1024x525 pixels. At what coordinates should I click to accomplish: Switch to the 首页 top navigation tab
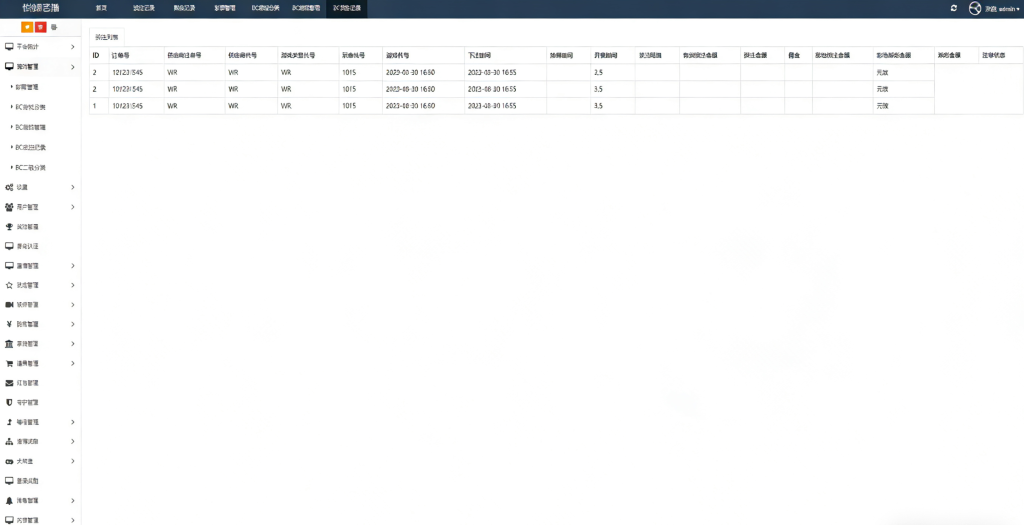[x=101, y=8]
